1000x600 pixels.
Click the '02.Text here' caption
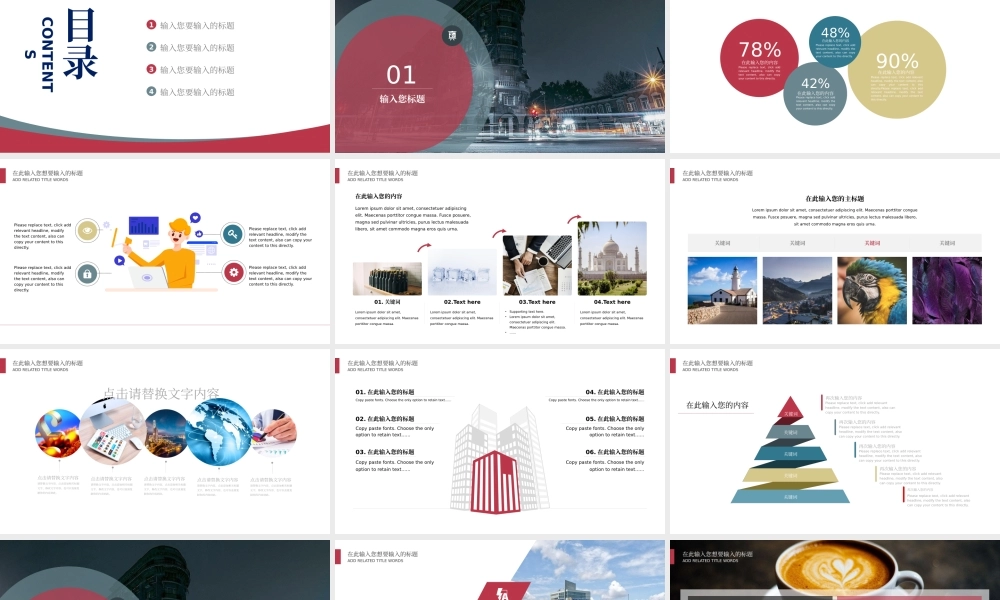point(462,302)
